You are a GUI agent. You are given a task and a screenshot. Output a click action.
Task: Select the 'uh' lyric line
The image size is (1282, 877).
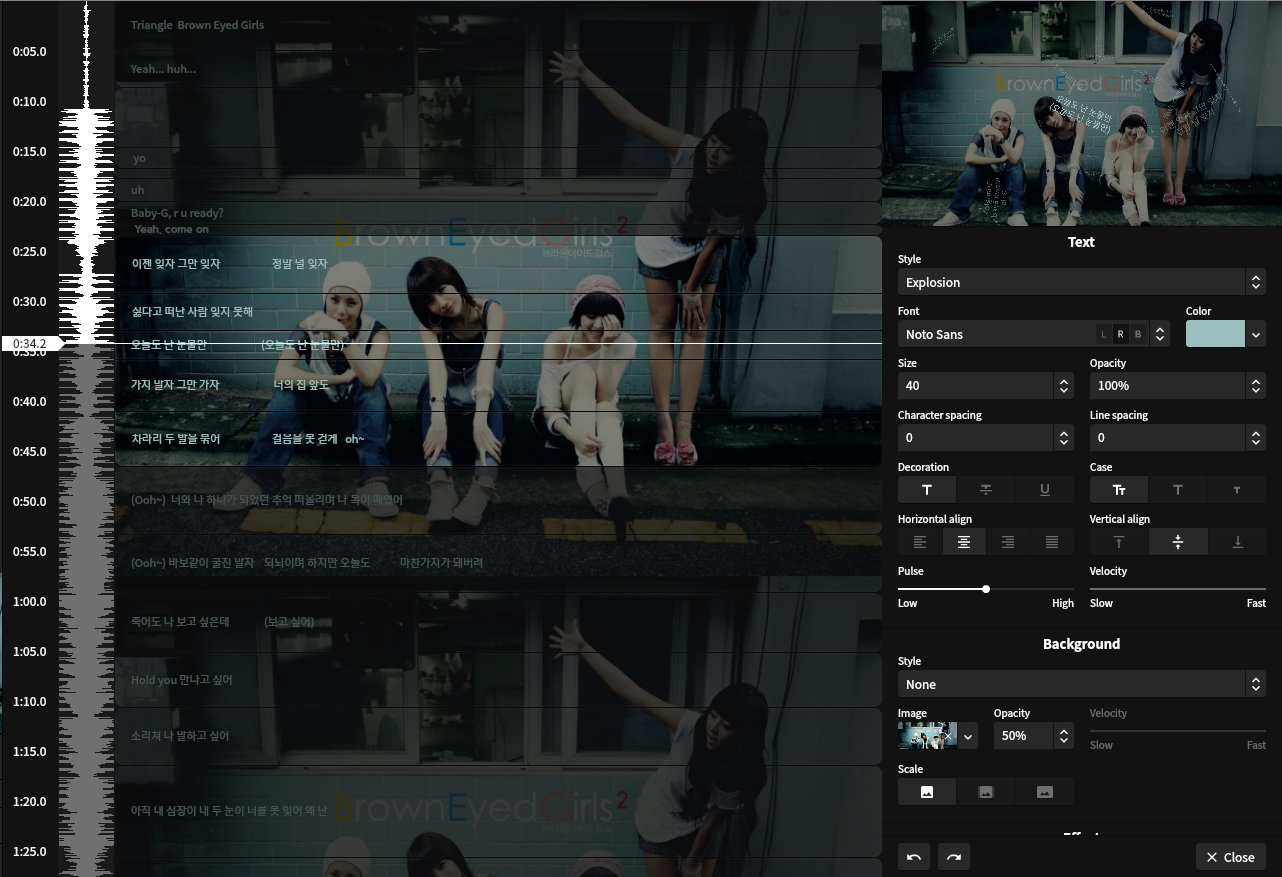[x=138, y=190]
